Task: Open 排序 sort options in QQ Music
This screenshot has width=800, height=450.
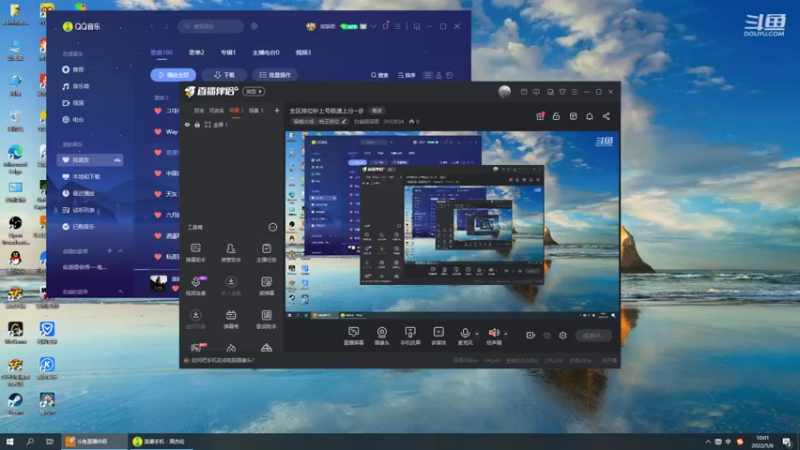Action: pyautogui.click(x=407, y=75)
